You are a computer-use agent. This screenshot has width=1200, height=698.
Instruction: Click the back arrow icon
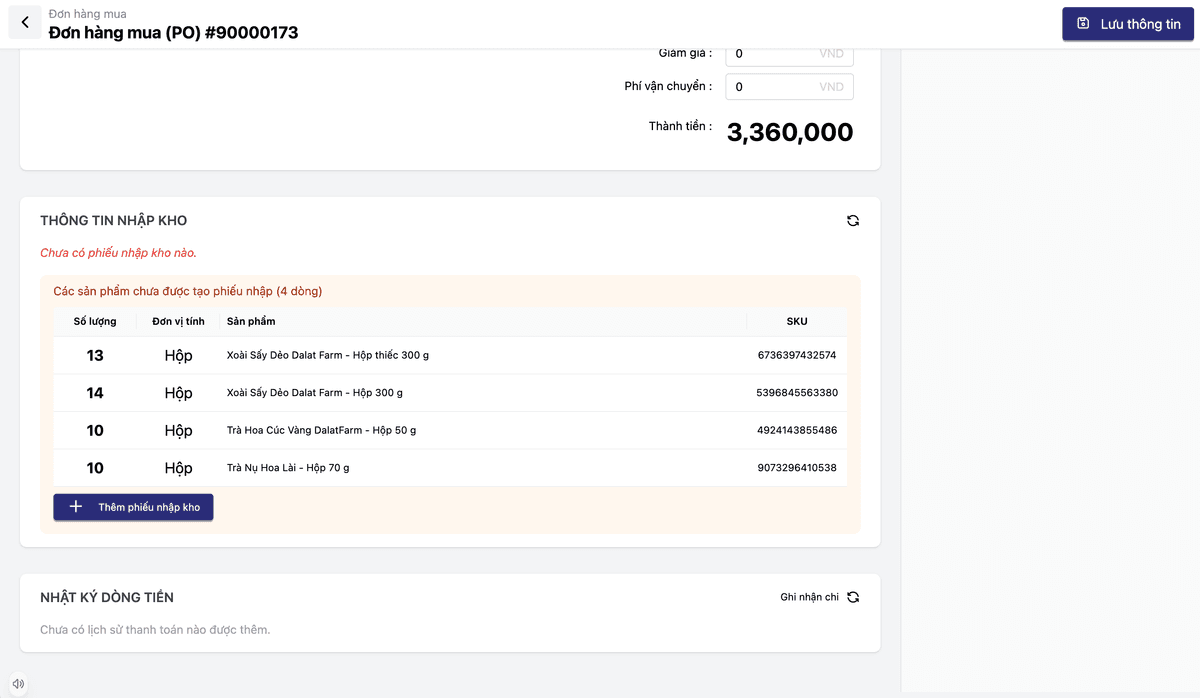[25, 22]
